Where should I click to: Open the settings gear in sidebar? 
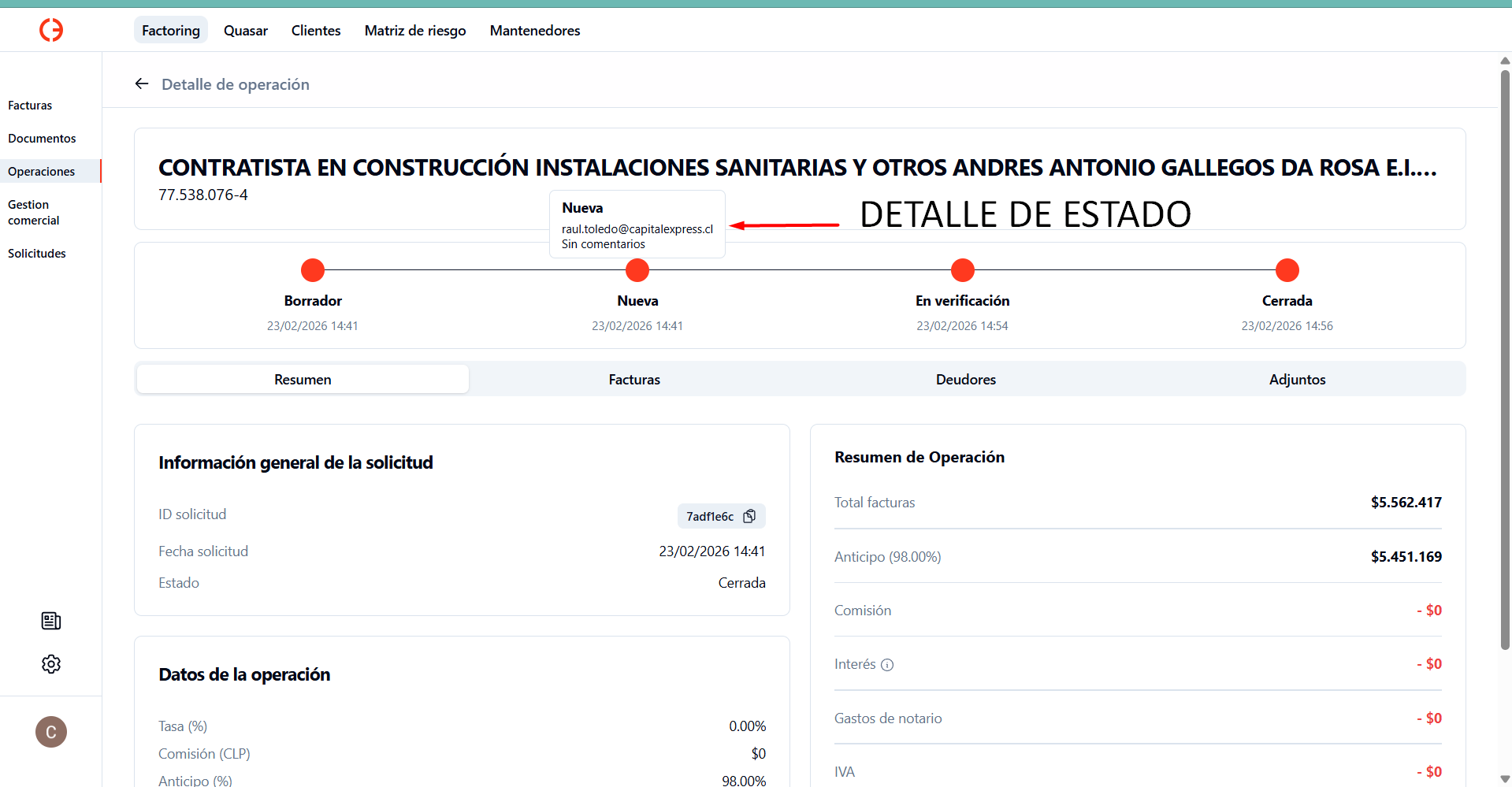50,664
